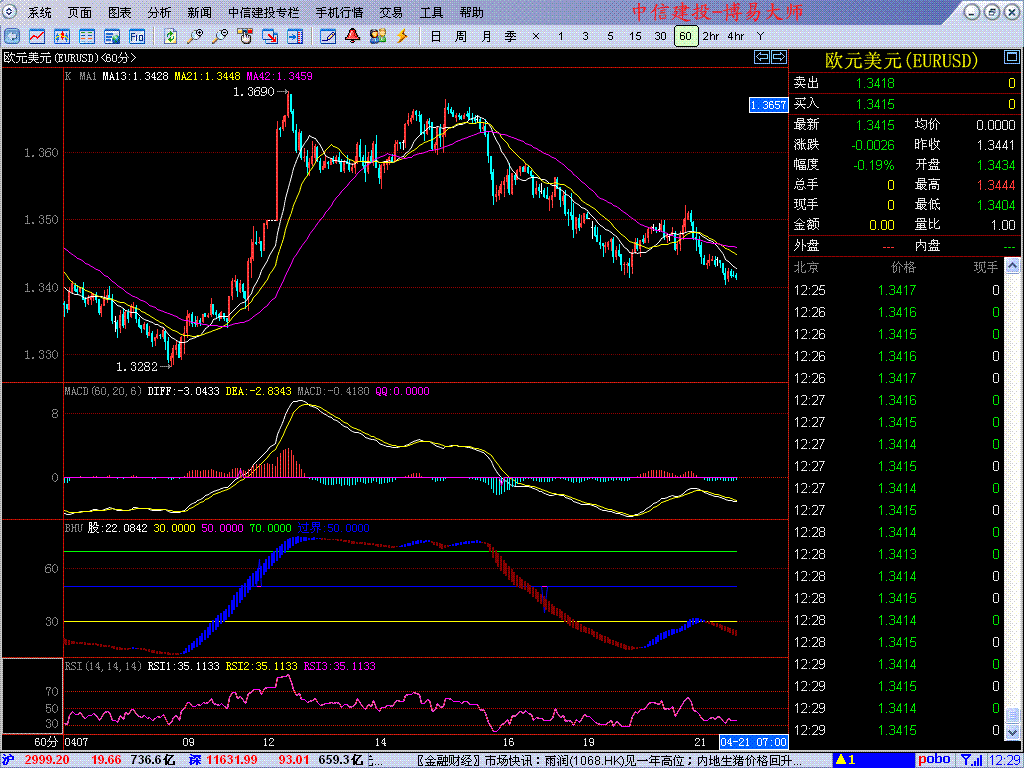The height and width of the screenshot is (768, 1024).
Task: Click the green refresh icon in toolbar
Action: tap(171, 36)
